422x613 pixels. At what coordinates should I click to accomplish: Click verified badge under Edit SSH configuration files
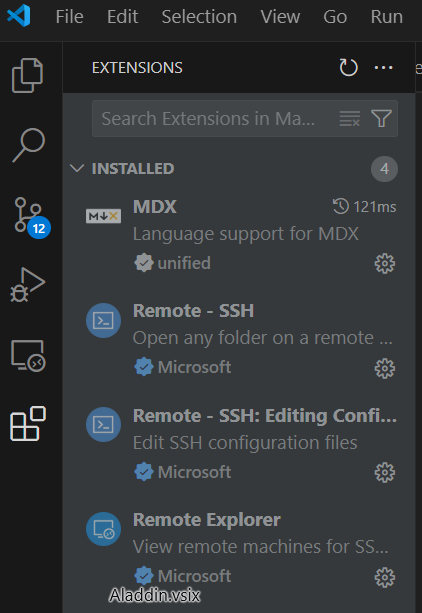pyautogui.click(x=144, y=472)
